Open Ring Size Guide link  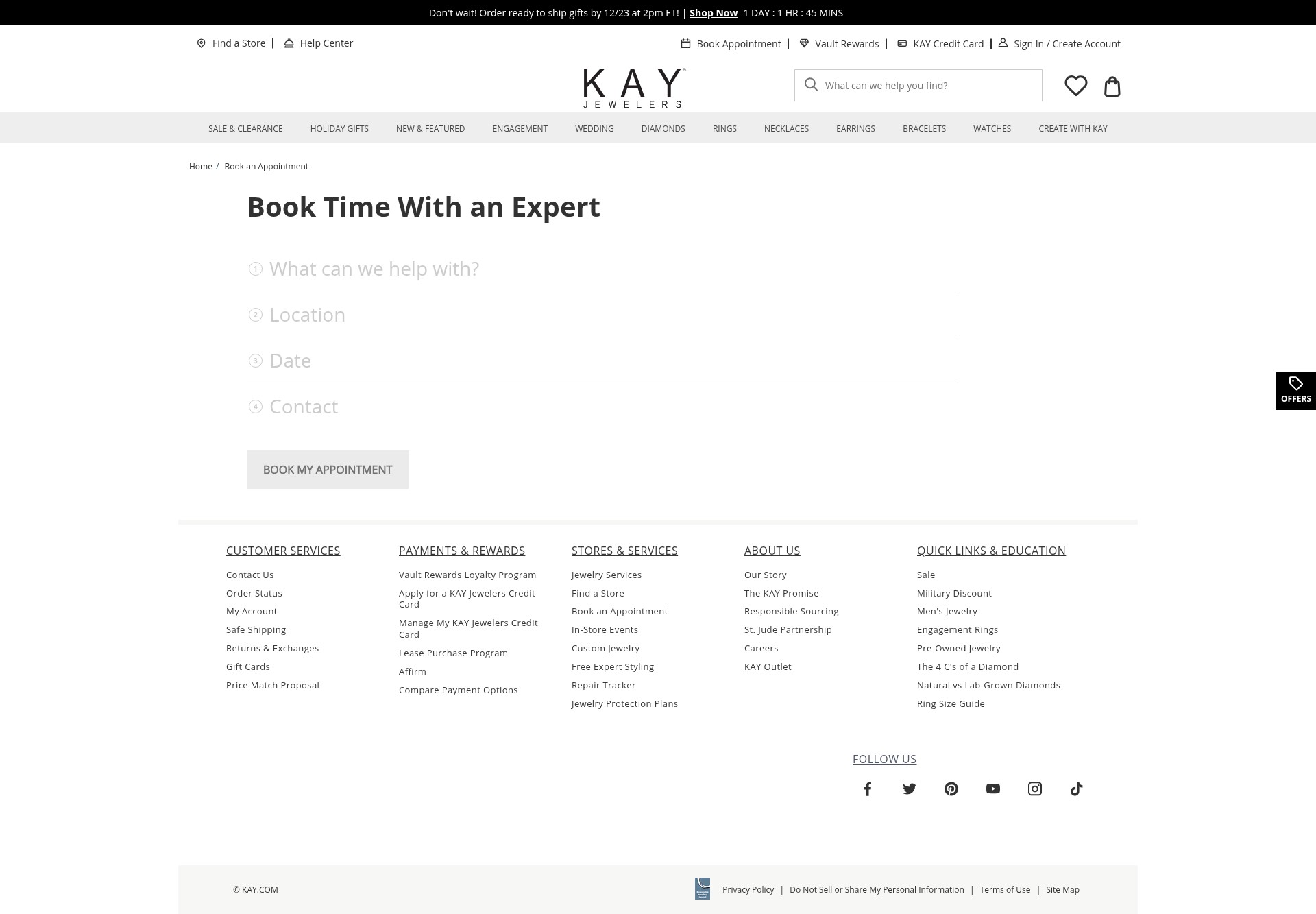(951, 703)
